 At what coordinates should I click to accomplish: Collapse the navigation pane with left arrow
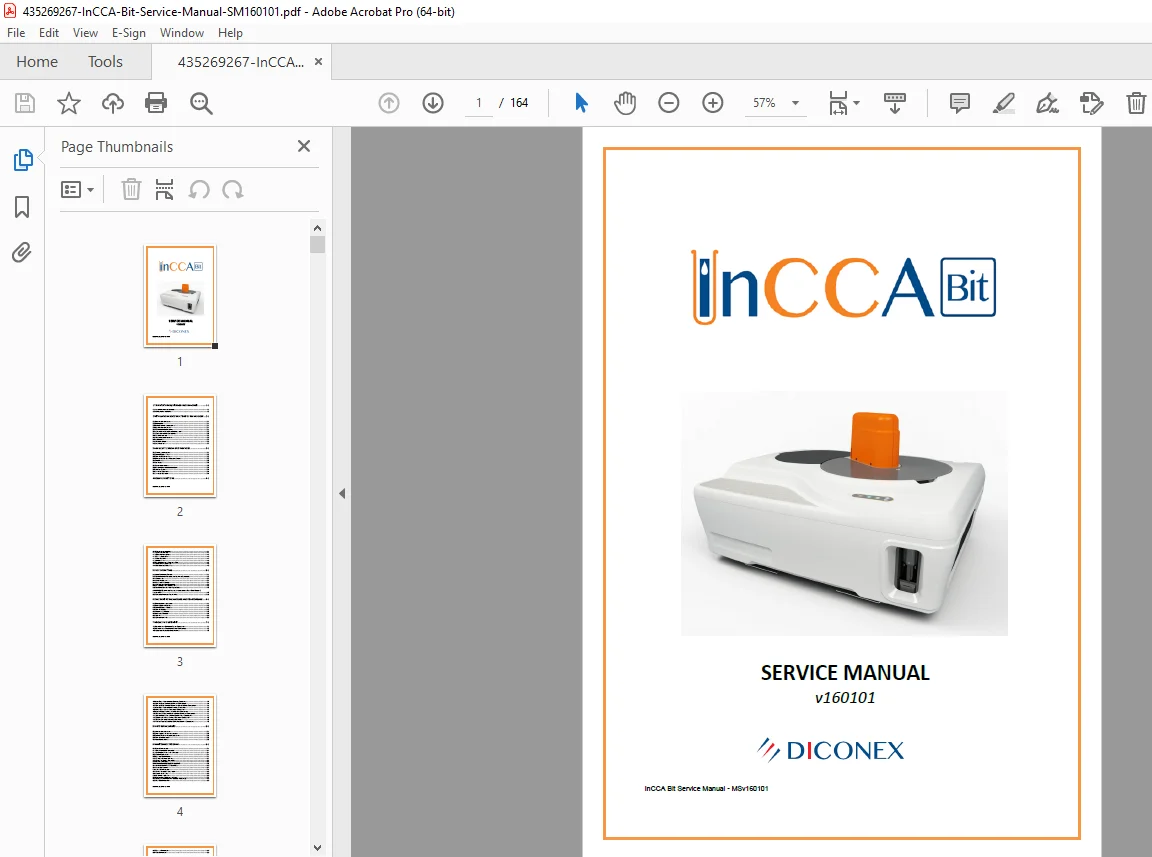pos(342,493)
